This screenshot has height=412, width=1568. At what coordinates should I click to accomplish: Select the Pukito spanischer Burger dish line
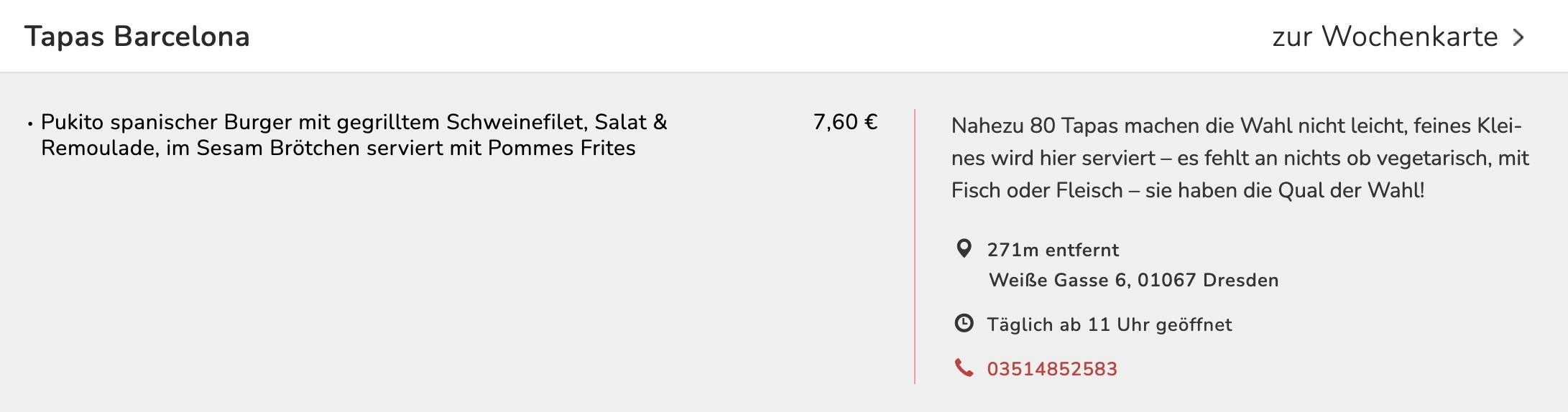[354, 122]
